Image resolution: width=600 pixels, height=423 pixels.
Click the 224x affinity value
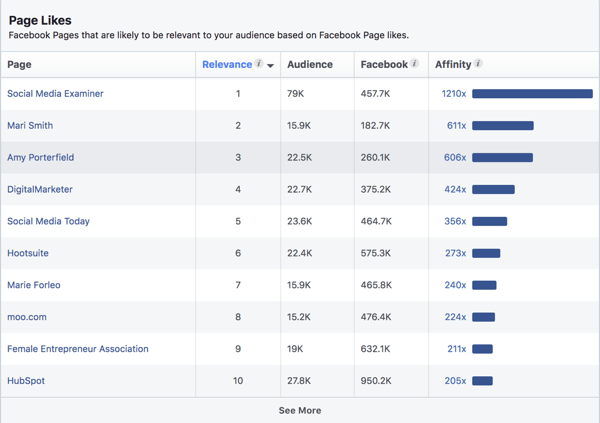[x=455, y=317]
